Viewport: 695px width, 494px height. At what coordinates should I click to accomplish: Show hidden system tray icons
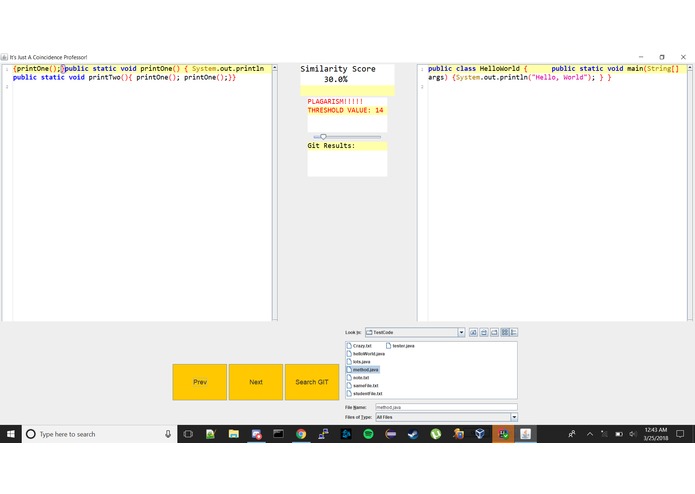pyautogui.click(x=590, y=434)
